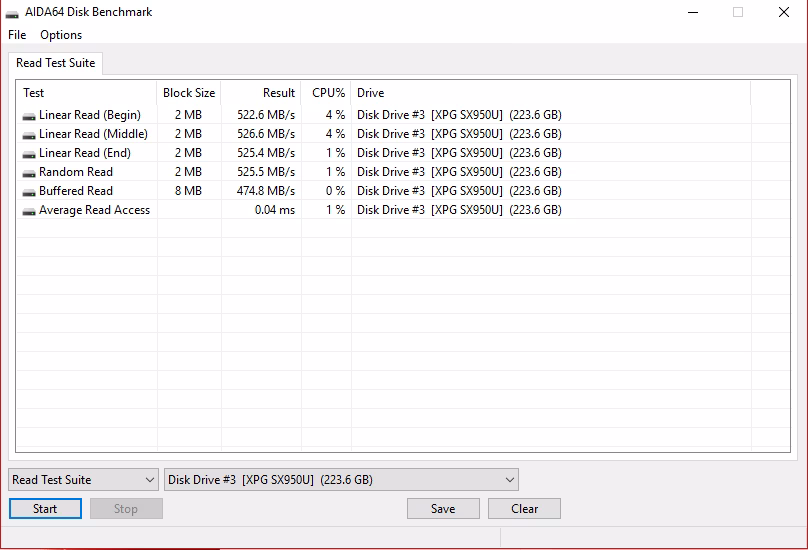
Task: Select the Linear Read (Middle) row label
Action: [93, 134]
